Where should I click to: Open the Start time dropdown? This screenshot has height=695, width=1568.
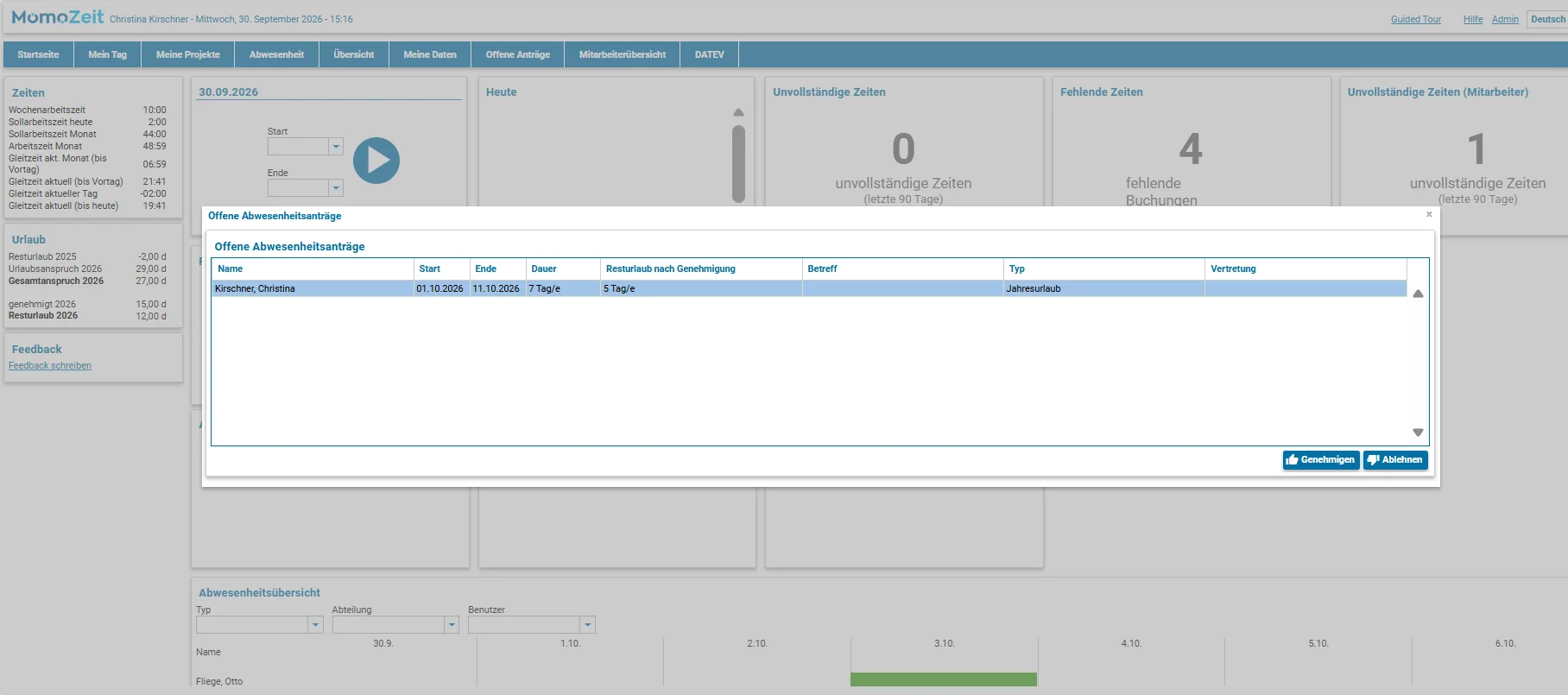336,147
